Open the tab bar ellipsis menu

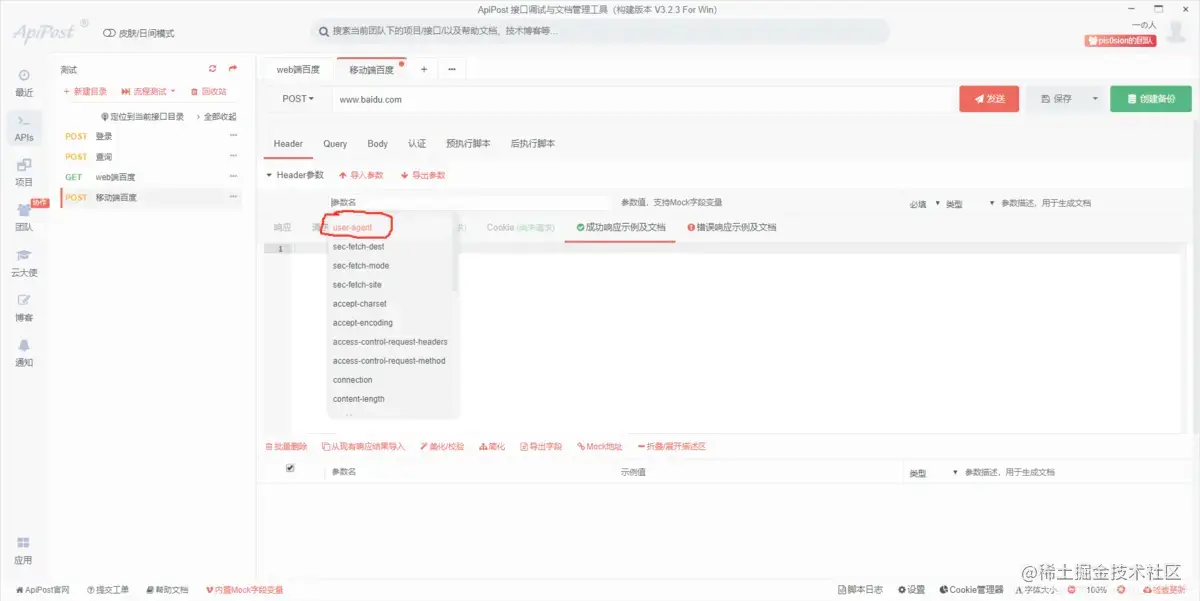452,70
